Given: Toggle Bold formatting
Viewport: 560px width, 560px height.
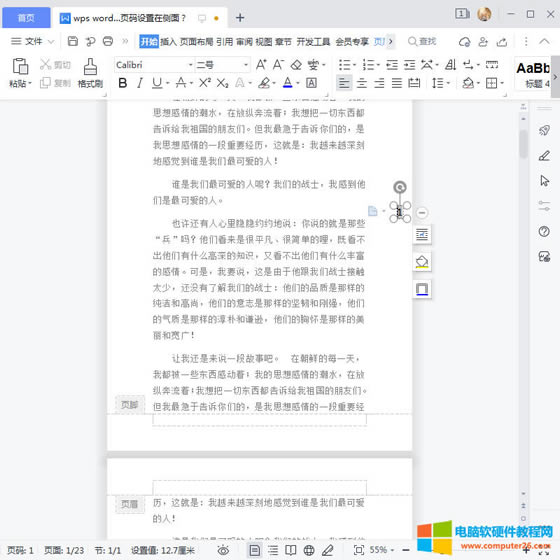Looking at the screenshot, I should coord(122,83).
